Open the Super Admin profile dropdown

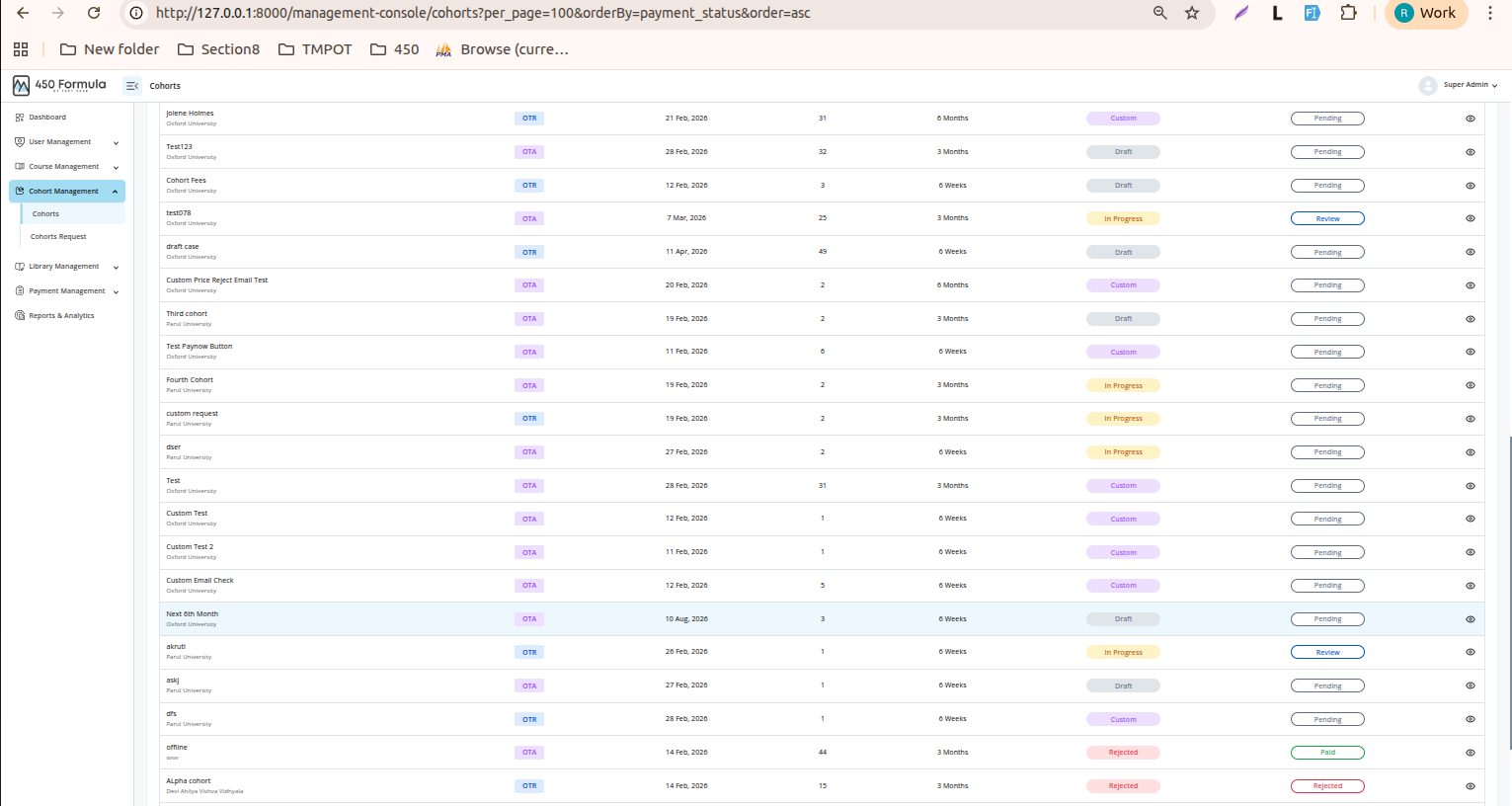1459,86
